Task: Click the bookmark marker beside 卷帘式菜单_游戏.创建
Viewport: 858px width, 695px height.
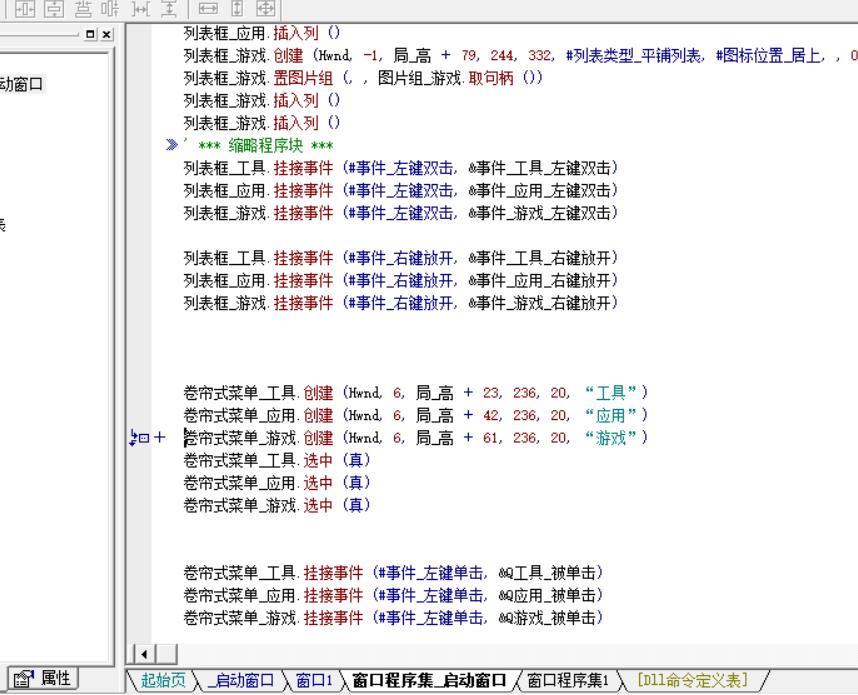Action: pos(139,438)
